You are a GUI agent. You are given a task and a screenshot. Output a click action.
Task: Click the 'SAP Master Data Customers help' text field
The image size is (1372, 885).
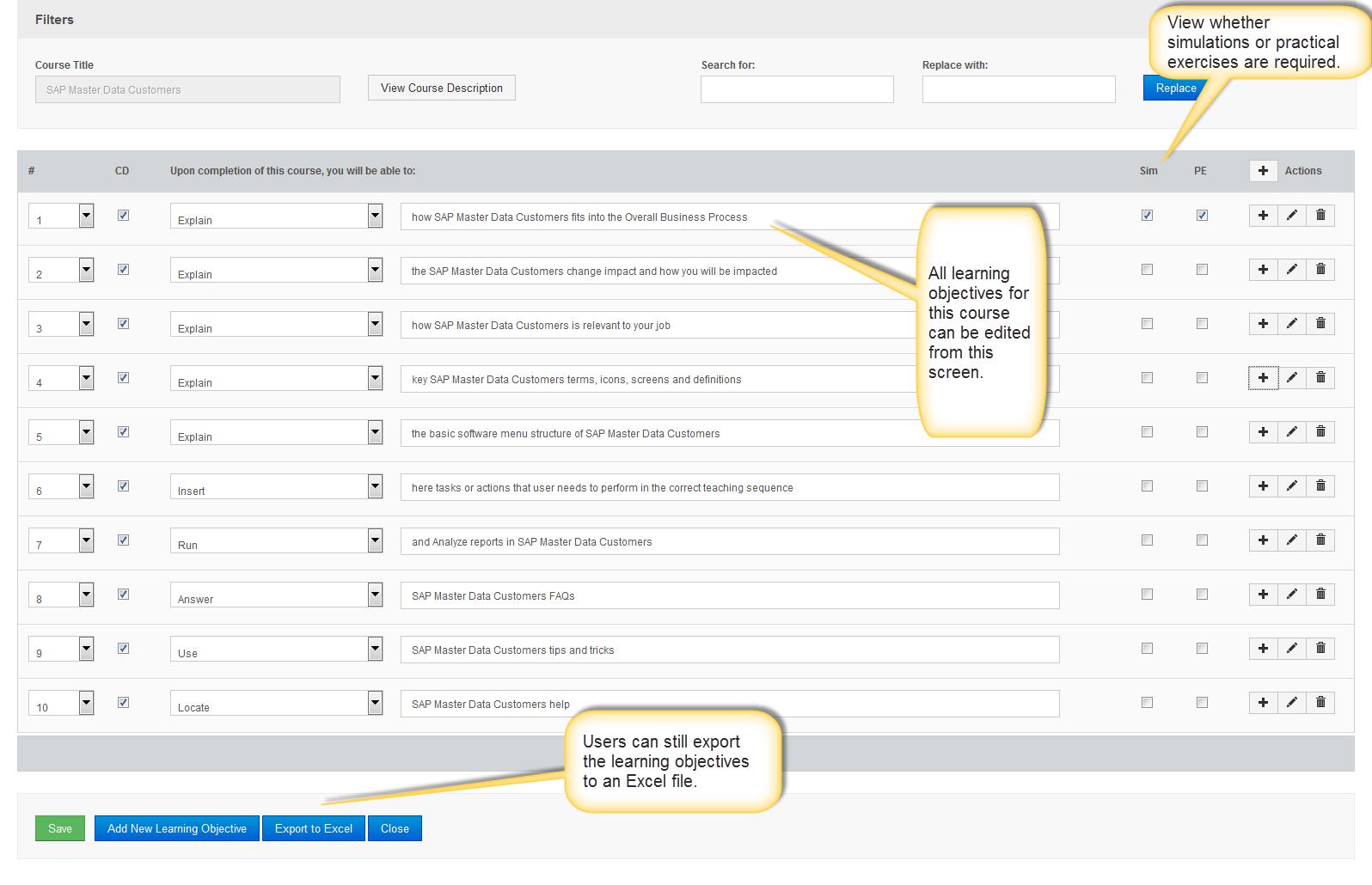tap(730, 704)
